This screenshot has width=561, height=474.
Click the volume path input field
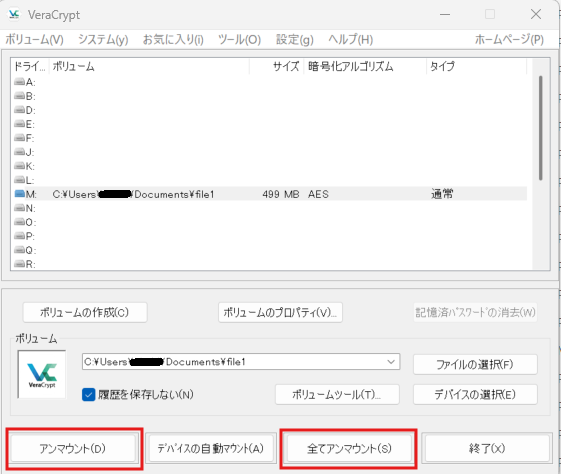pos(241,362)
